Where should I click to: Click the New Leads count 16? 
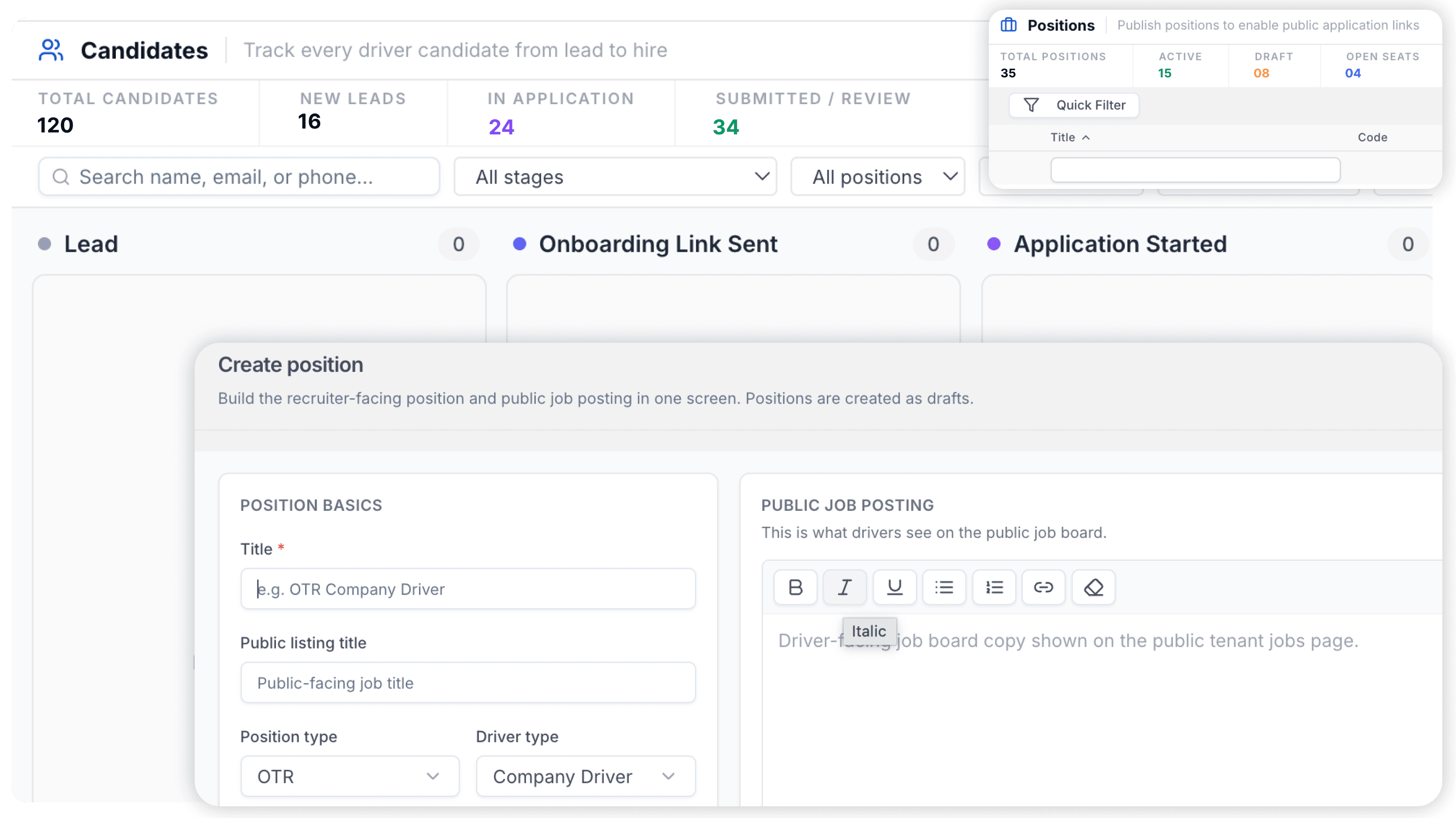309,122
